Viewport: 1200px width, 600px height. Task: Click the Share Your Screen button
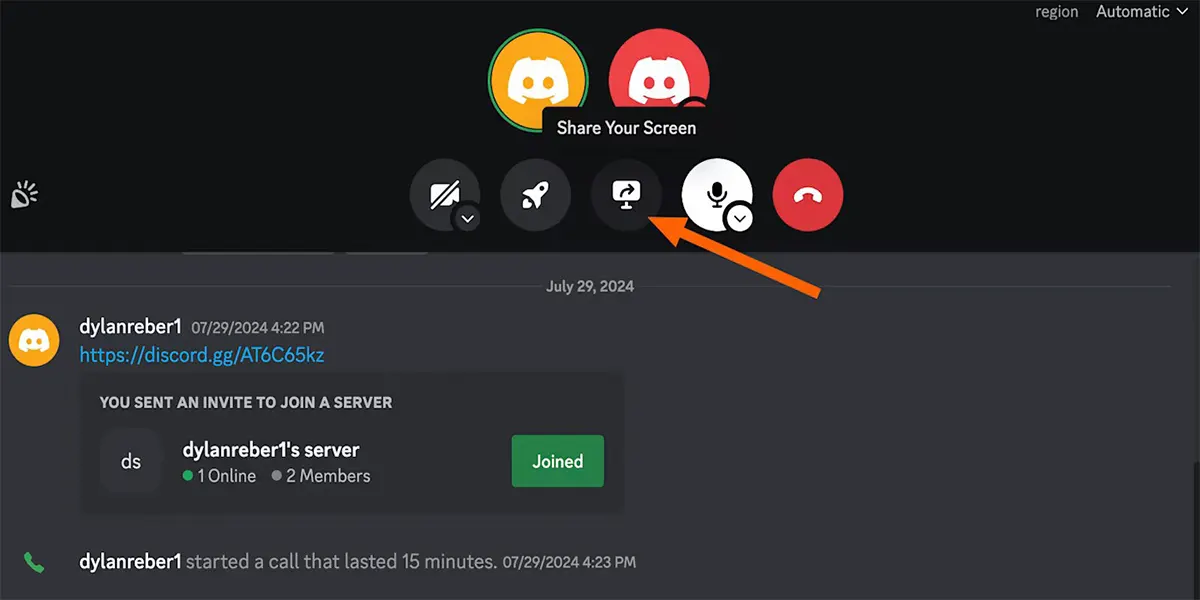pyautogui.click(x=626, y=194)
